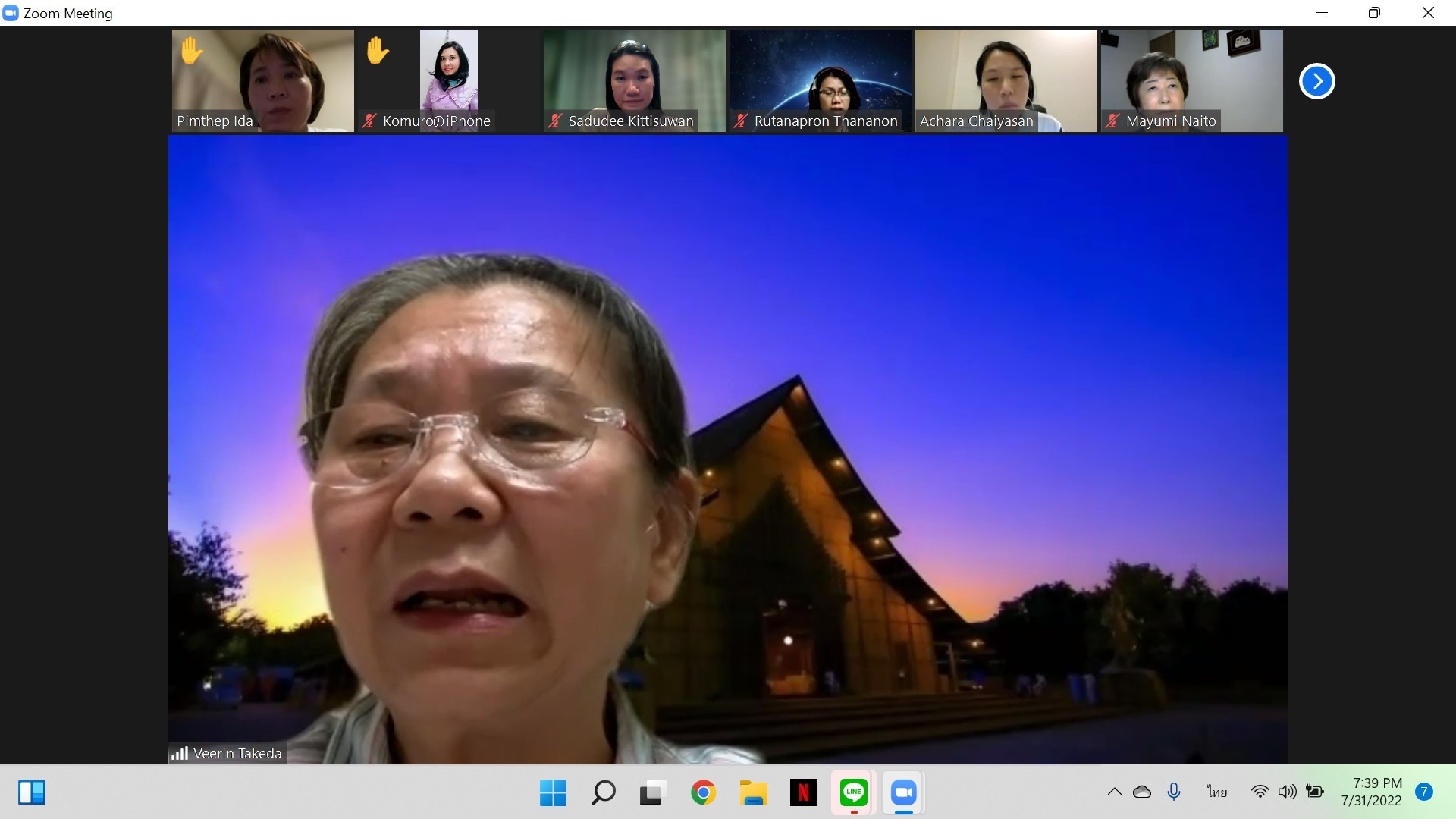Select Pimthep Ida's video thumbnail
Viewport: 1456px width, 819px height.
[262, 80]
